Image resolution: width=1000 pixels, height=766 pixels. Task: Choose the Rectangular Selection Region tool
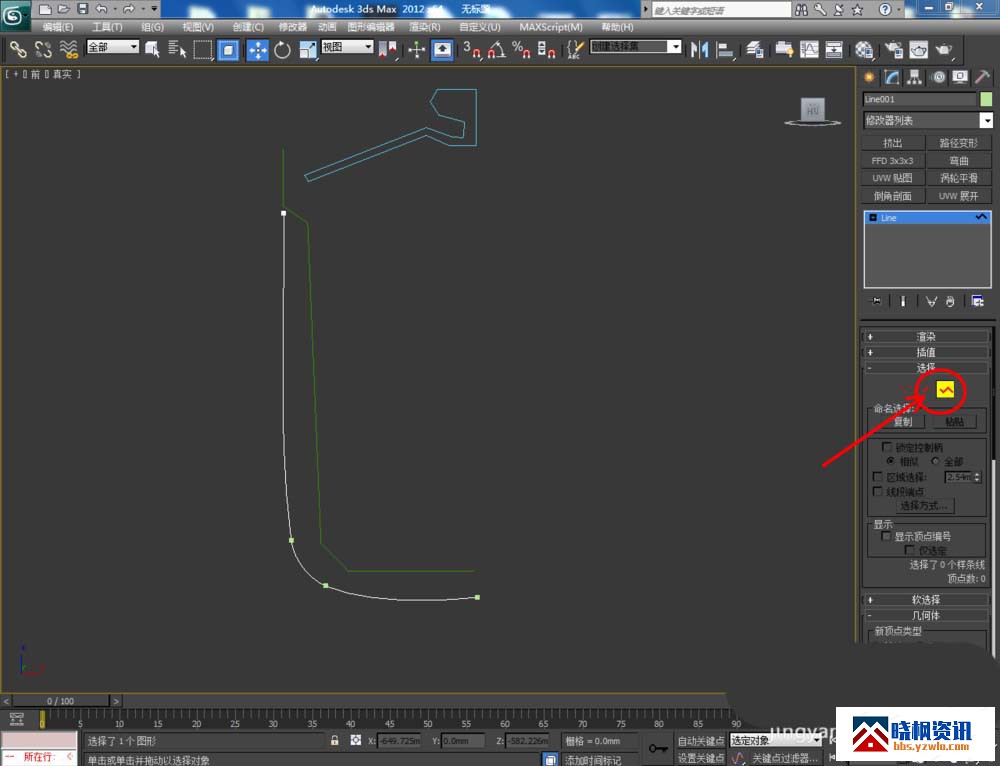(x=203, y=49)
